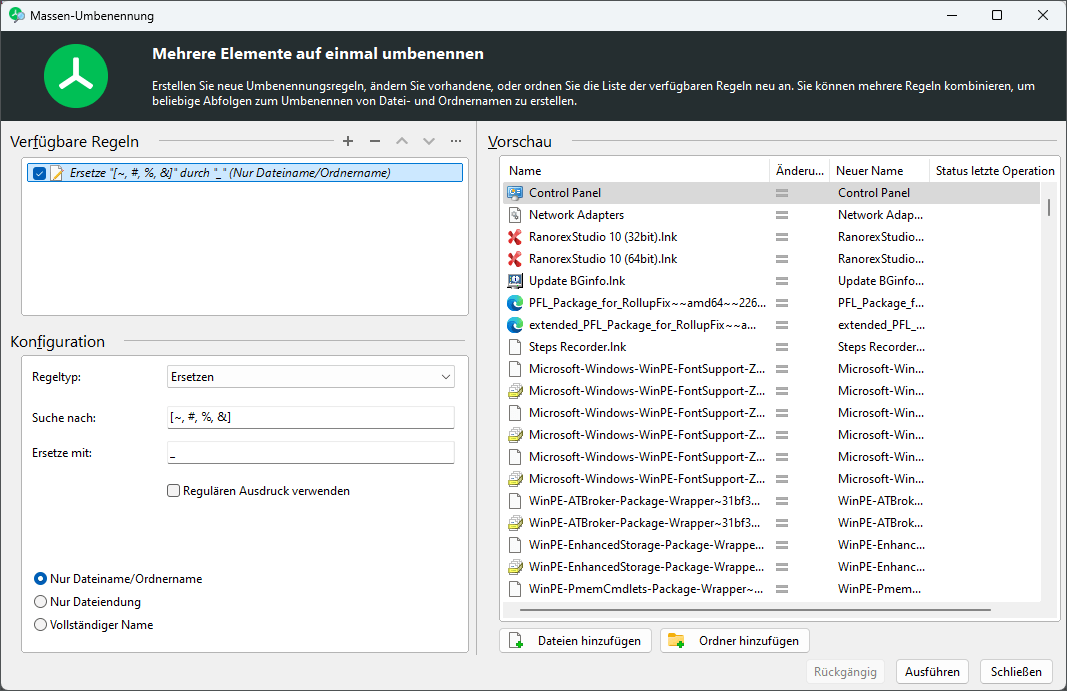Click new name WinPE-Pmem... cell
1067x691 pixels.
point(879,589)
